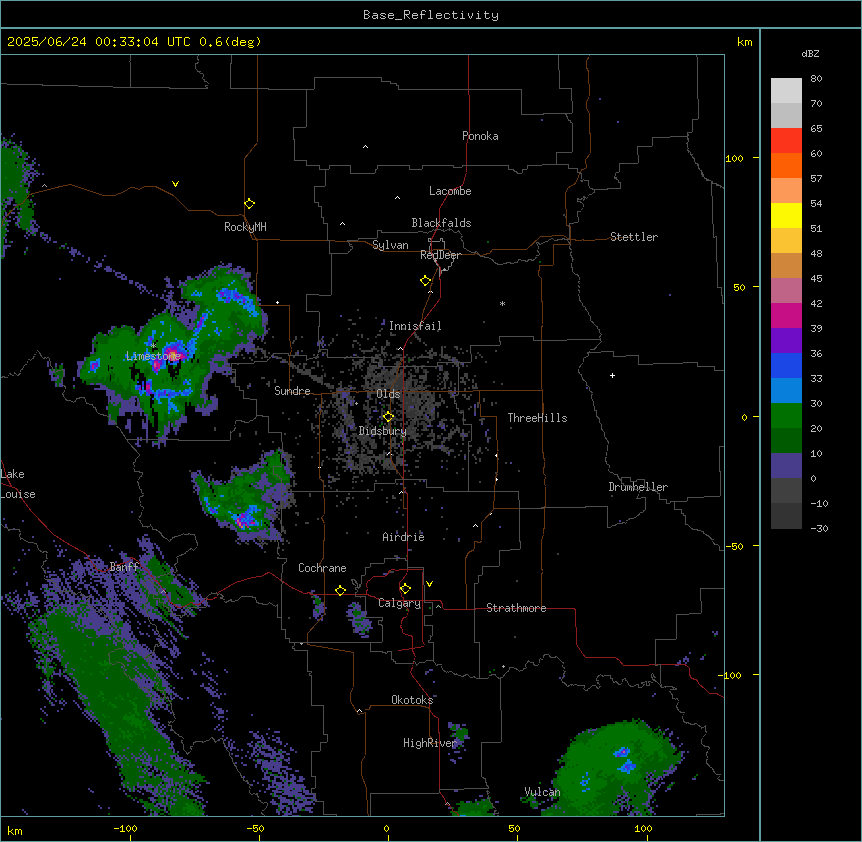Click the 100 tick label on the vertical axis
Image resolution: width=862 pixels, height=842 pixels.
[734, 159]
